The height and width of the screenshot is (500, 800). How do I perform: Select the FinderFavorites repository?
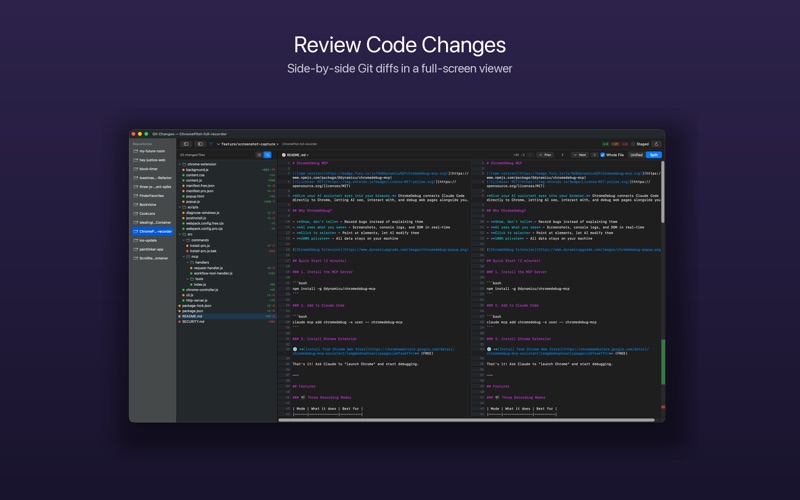(x=153, y=196)
